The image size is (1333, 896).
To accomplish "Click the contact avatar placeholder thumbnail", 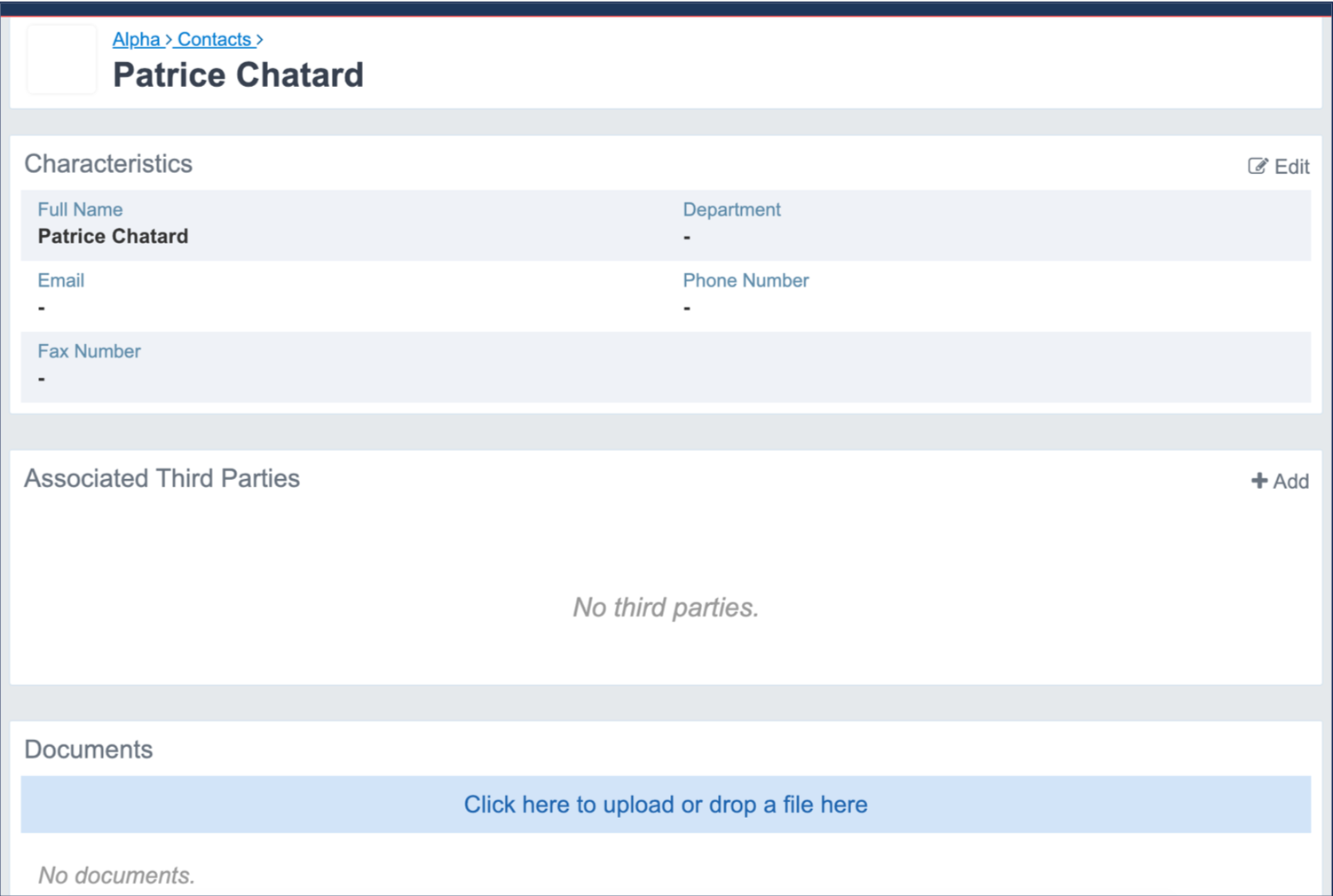I will pyautogui.click(x=62, y=59).
